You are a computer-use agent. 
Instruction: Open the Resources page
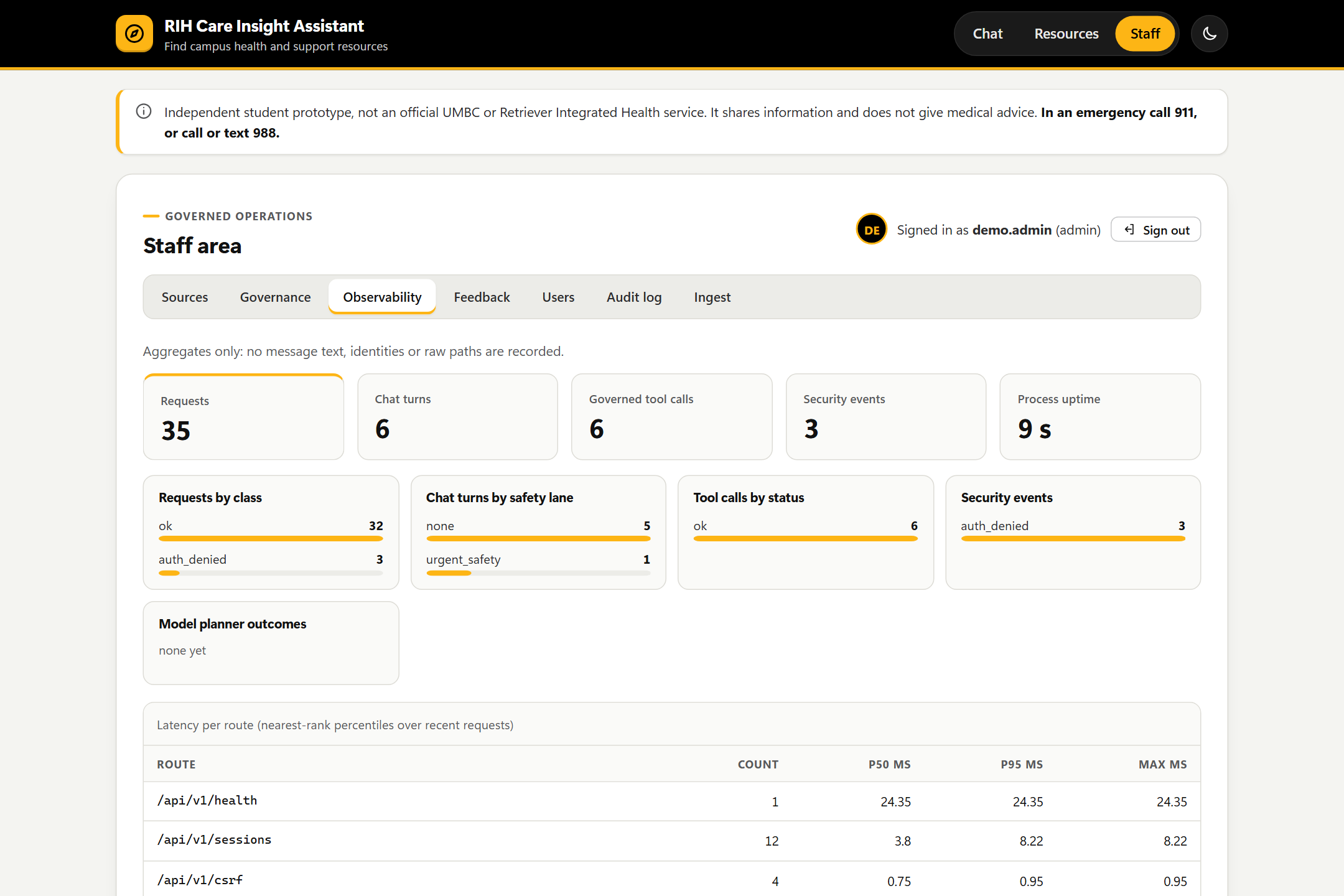[1066, 34]
